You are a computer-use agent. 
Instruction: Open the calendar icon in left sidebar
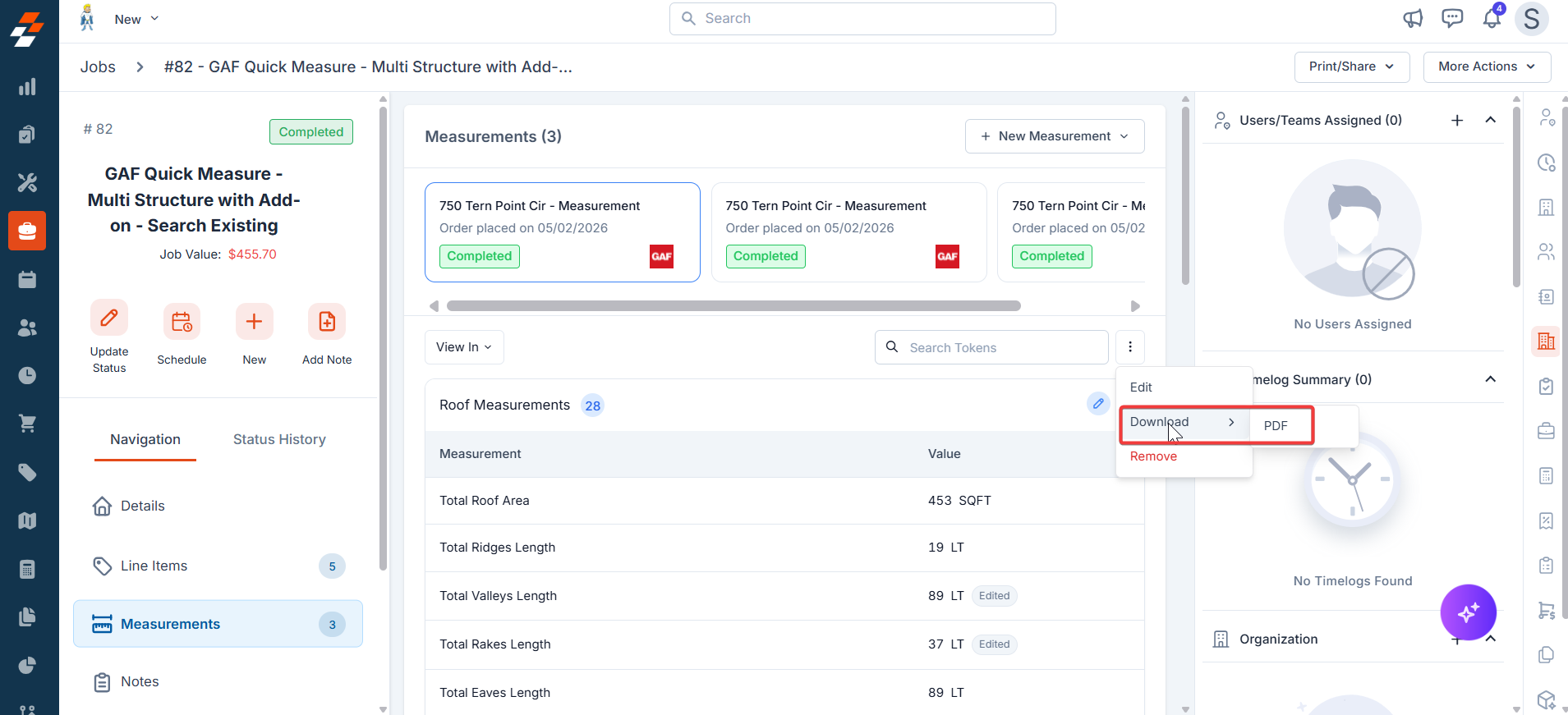(x=27, y=279)
